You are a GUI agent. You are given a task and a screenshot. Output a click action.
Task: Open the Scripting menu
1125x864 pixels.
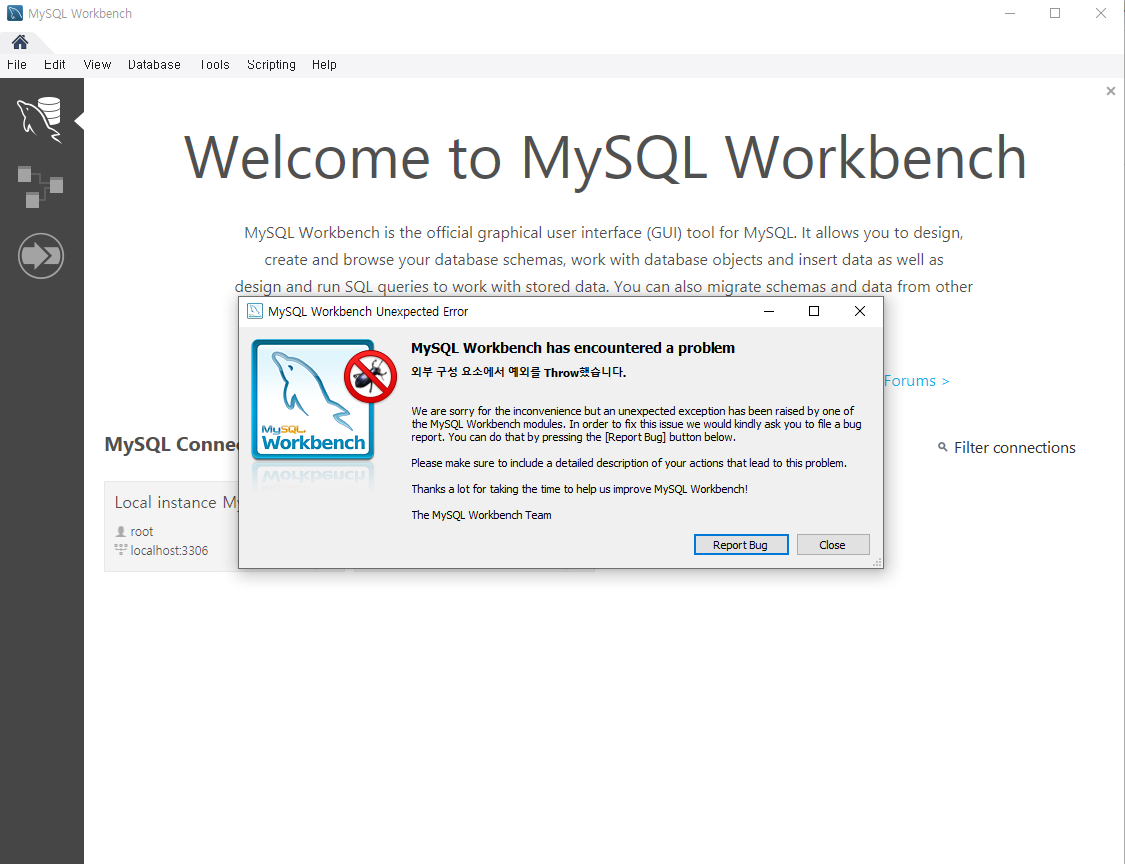point(271,65)
